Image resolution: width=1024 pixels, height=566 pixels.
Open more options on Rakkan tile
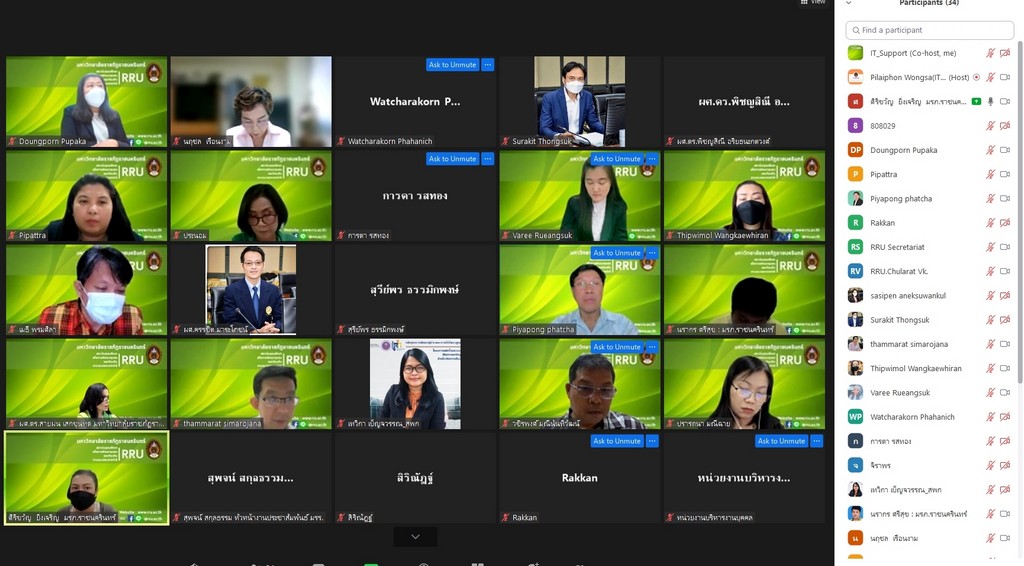tap(652, 441)
